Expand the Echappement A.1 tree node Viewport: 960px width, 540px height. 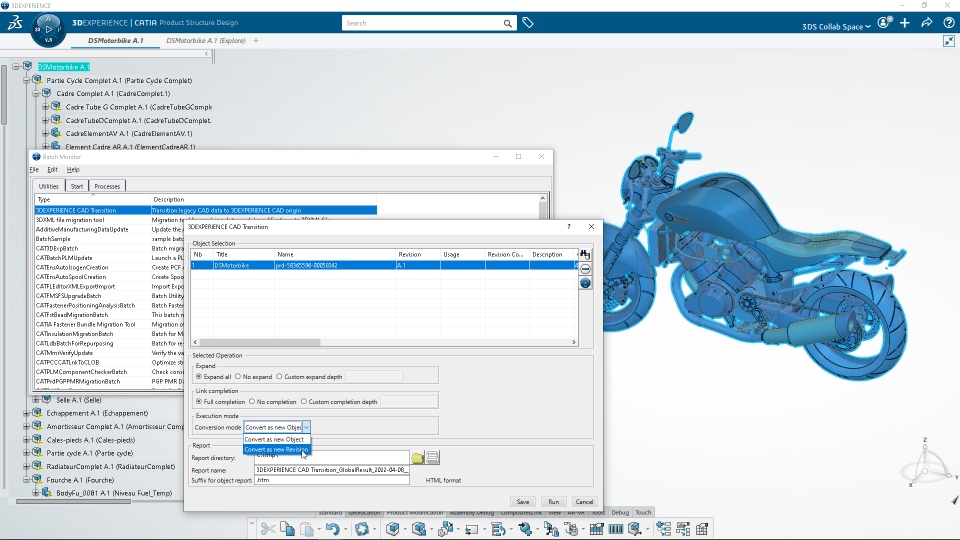point(26,413)
